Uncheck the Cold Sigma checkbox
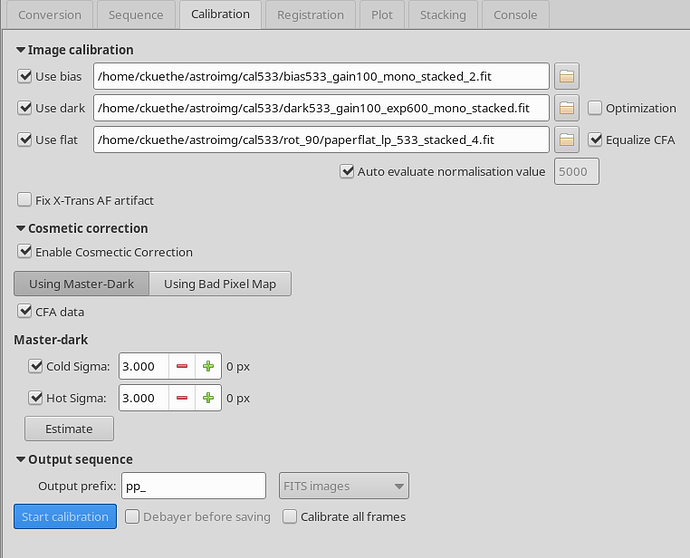This screenshot has width=690, height=558. [x=35, y=366]
